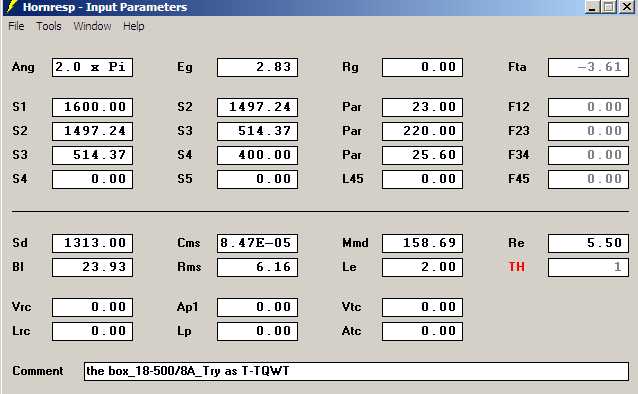This screenshot has height=394, width=638.
Task: Click the S2 field in the row starting with S1
Action: click(258, 107)
